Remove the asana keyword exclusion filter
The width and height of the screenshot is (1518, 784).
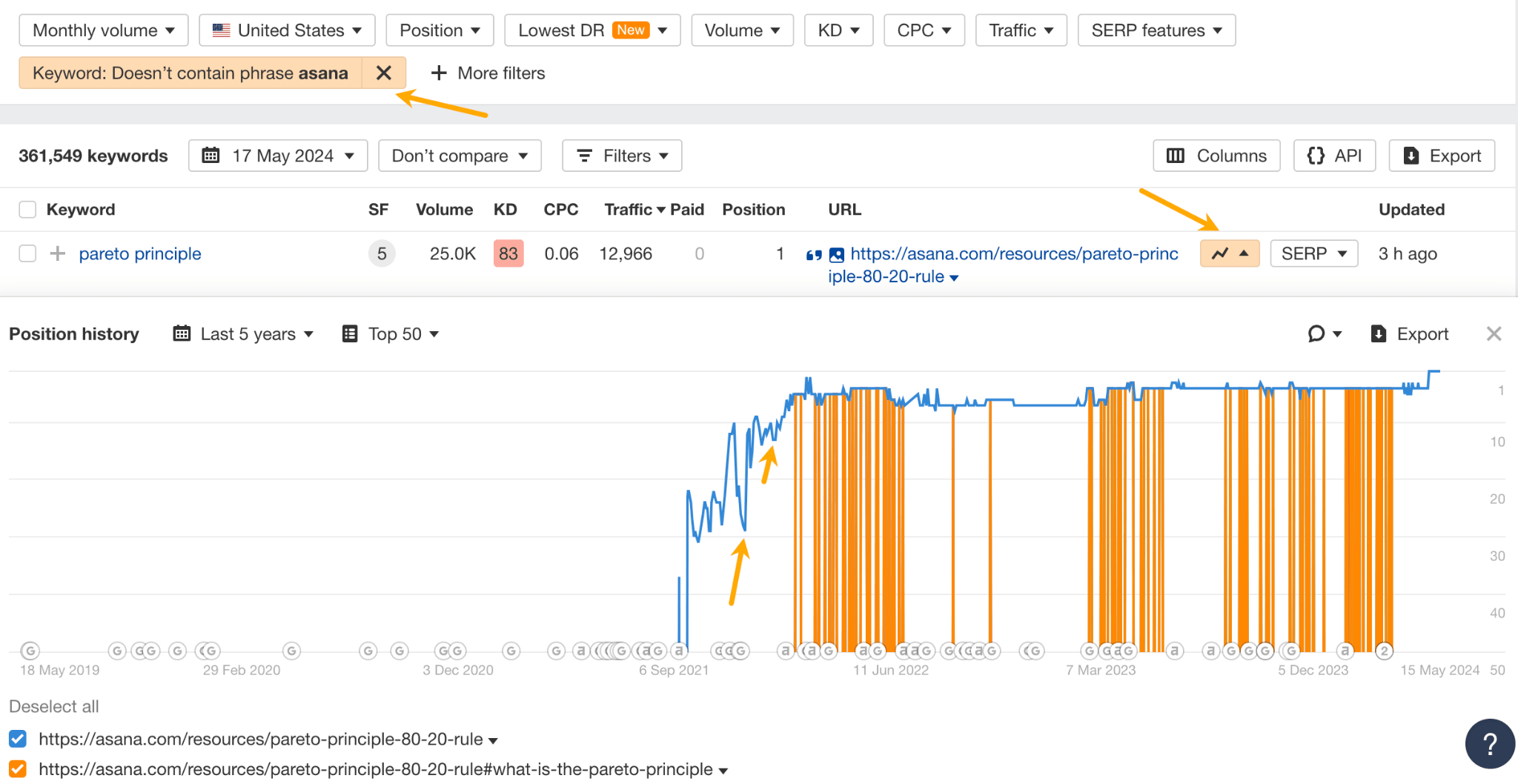coord(384,73)
